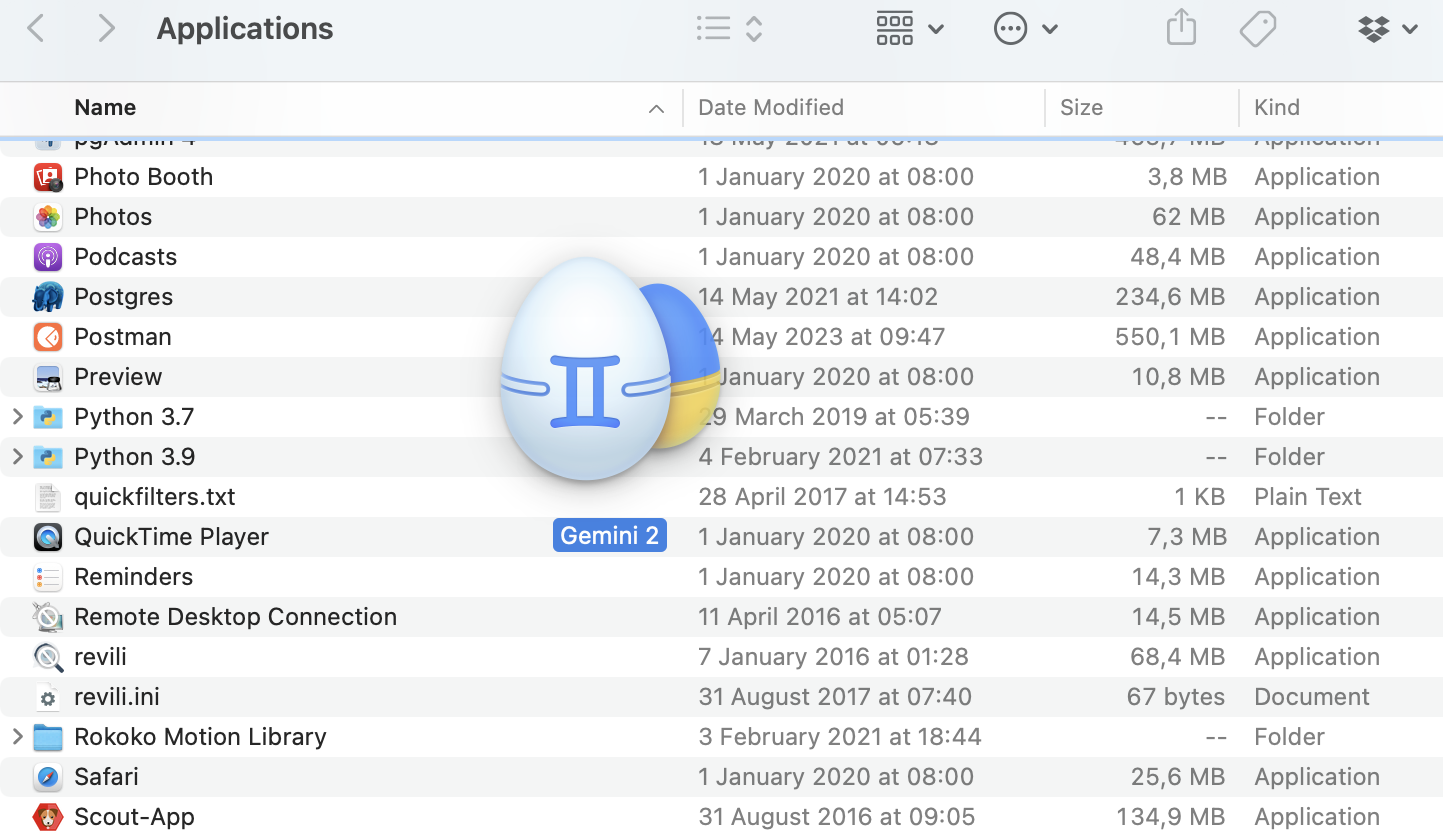1443x834 pixels.
Task: Click the Edit Tags icon
Action: [x=1257, y=29]
